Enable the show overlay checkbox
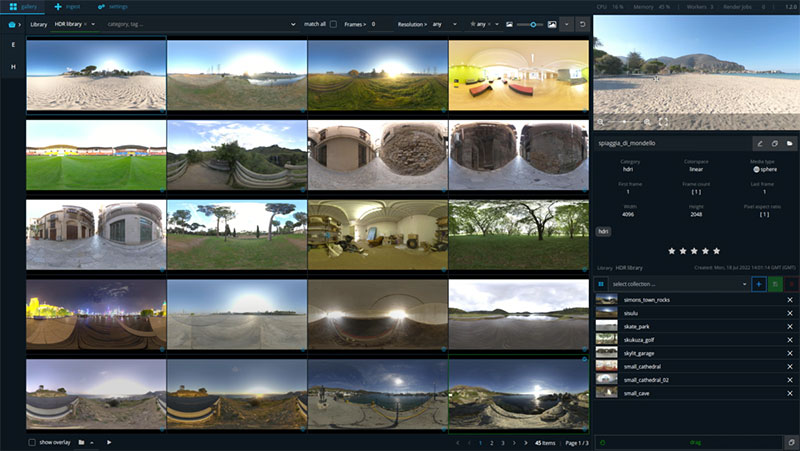Image resolution: width=800 pixels, height=451 pixels. [32, 442]
